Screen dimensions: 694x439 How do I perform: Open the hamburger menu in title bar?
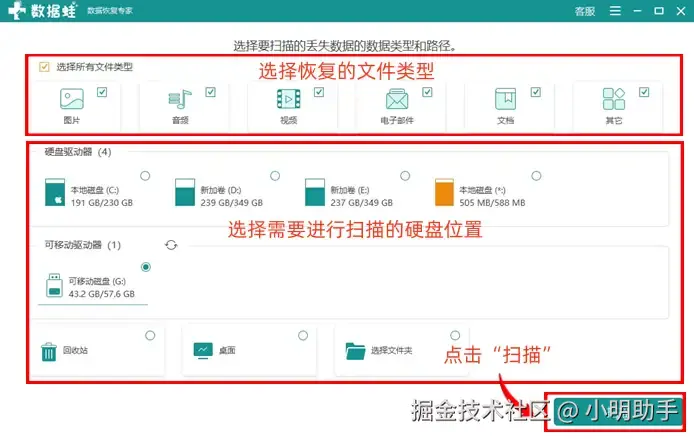click(x=615, y=11)
